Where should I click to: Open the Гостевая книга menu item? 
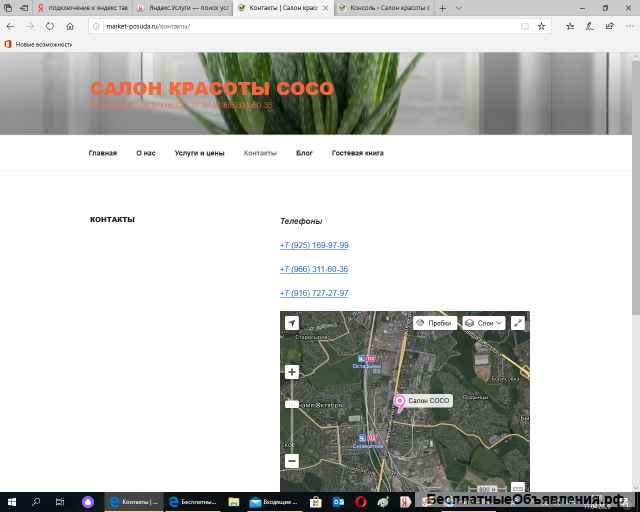[x=358, y=153]
